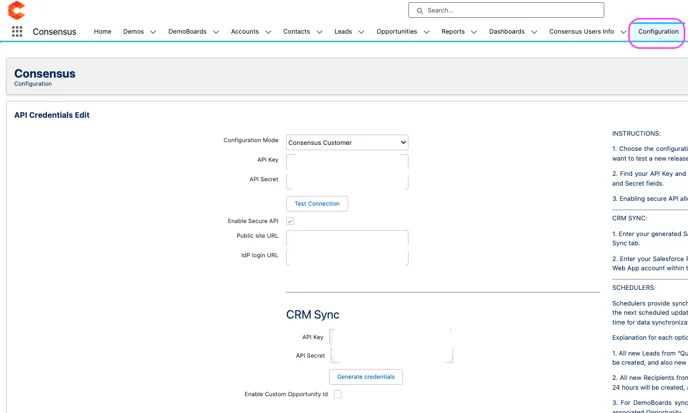
Task: Open the Leads tab
Action: pyautogui.click(x=343, y=32)
